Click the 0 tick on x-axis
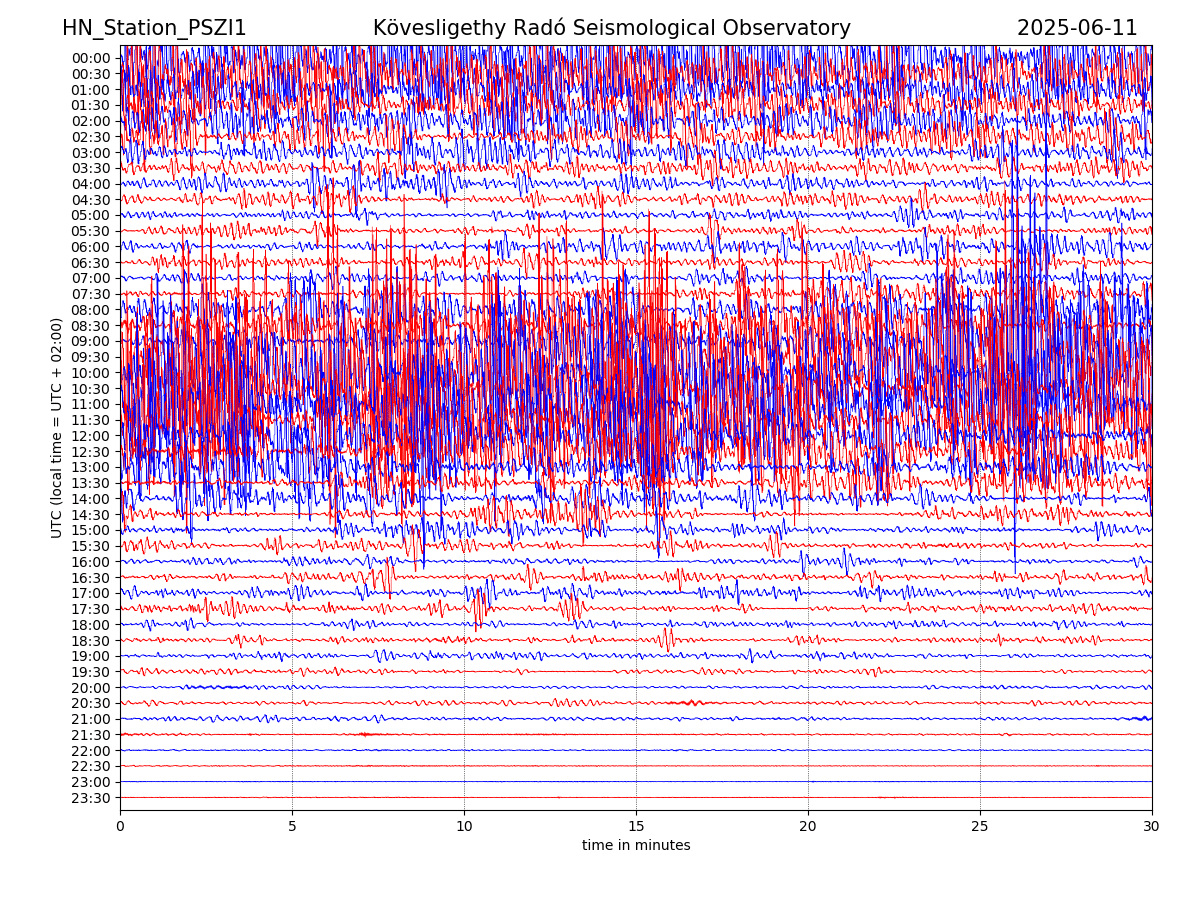 click(x=120, y=827)
